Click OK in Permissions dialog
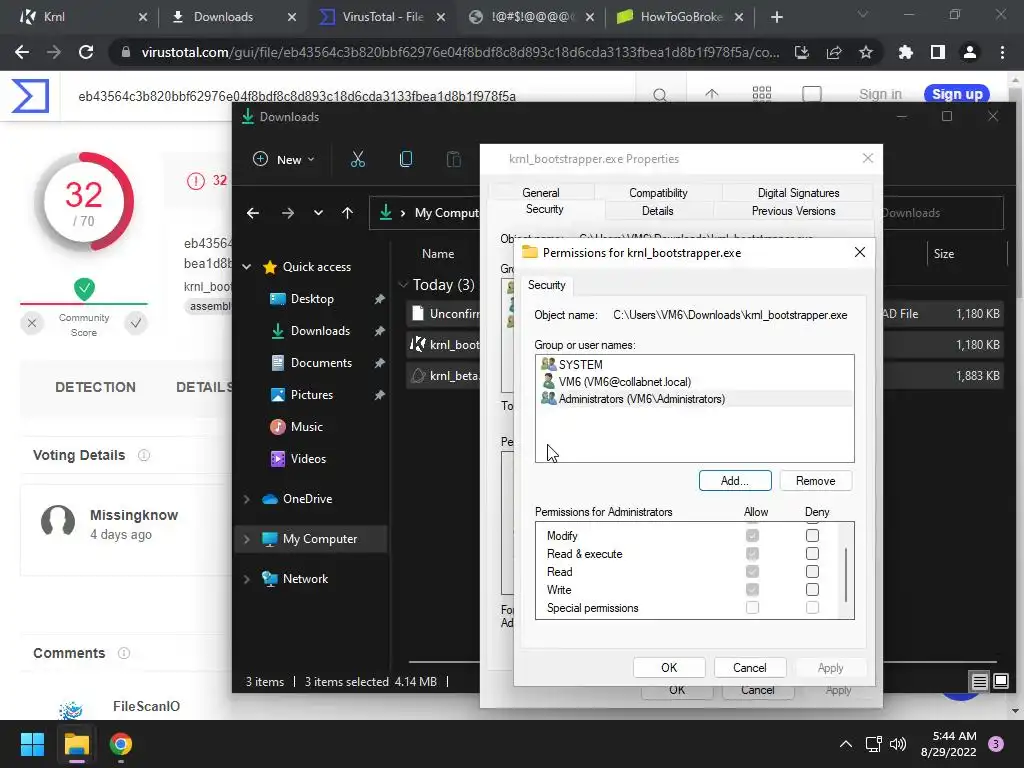Image resolution: width=1024 pixels, height=768 pixels. click(x=669, y=667)
